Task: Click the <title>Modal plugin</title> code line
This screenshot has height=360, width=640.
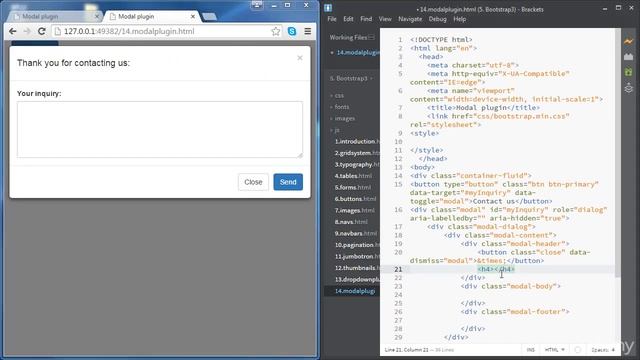Action: coord(483,108)
